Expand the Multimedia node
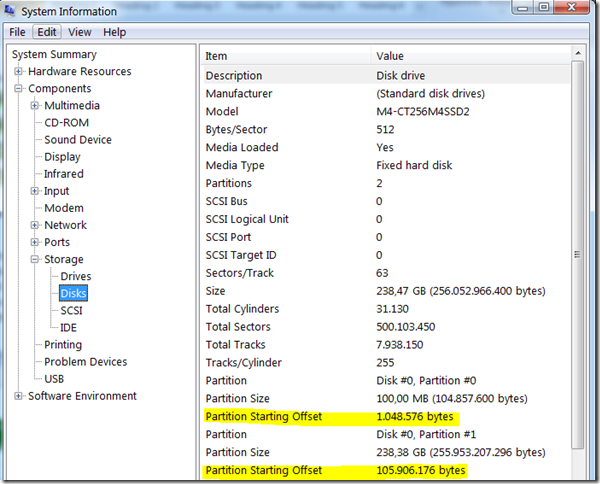This screenshot has width=600, height=484. click(x=35, y=106)
